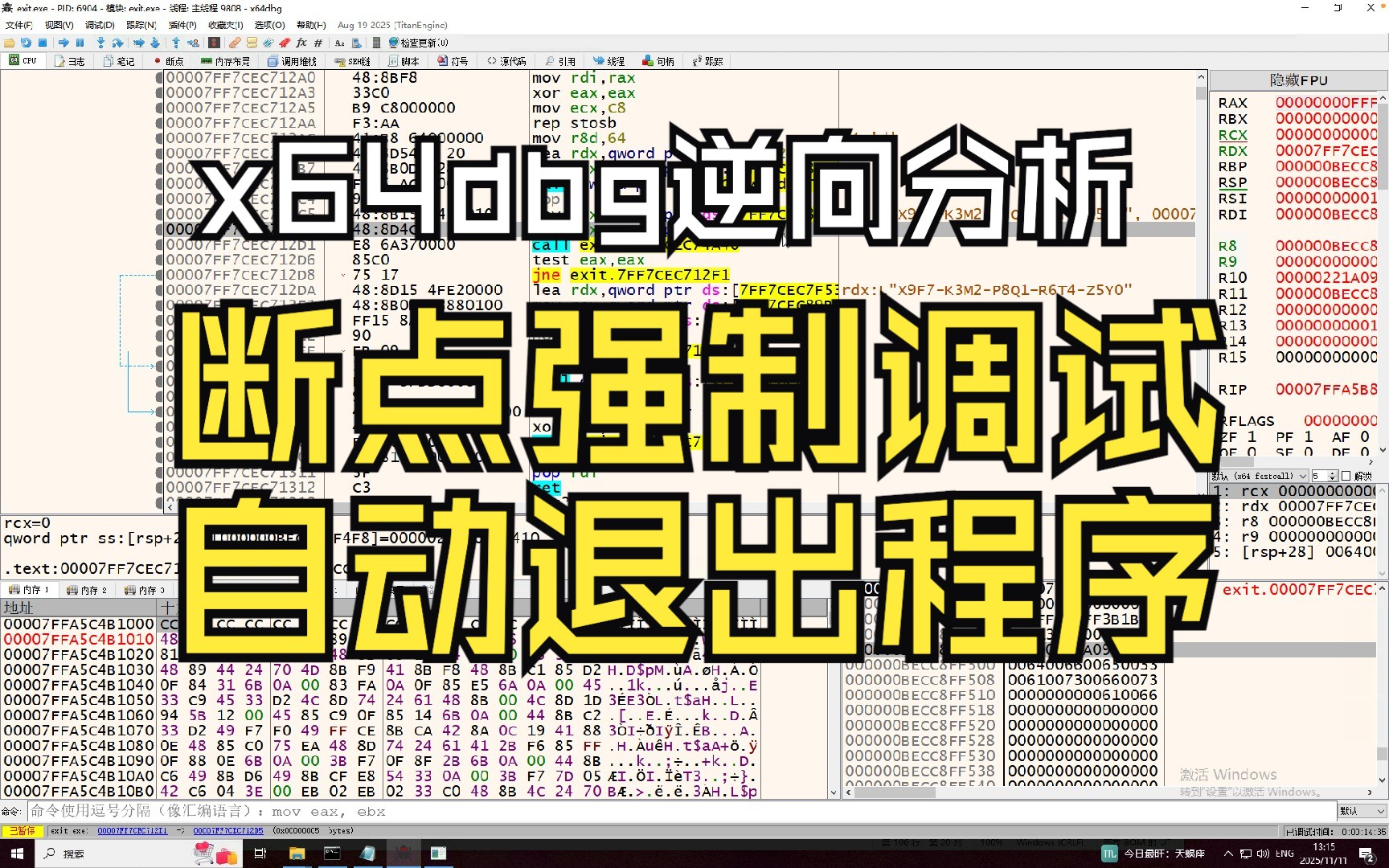Click the argument count spinner arrows
Image resolution: width=1389 pixels, height=868 pixels.
[1332, 476]
